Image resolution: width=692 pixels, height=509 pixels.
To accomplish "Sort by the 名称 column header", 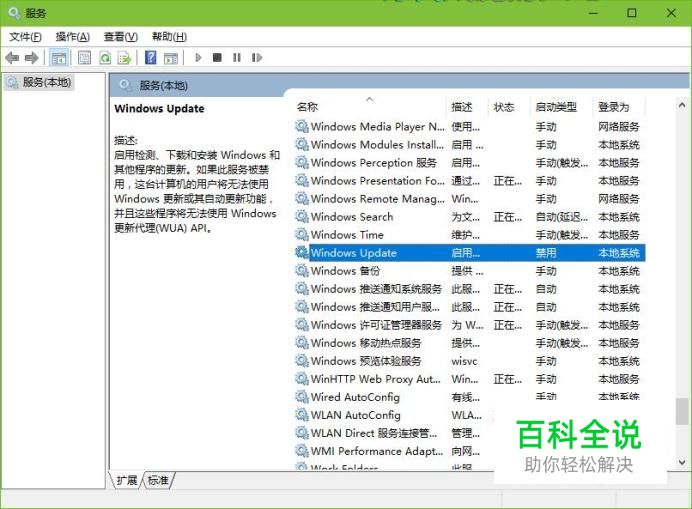I will pos(371,106).
